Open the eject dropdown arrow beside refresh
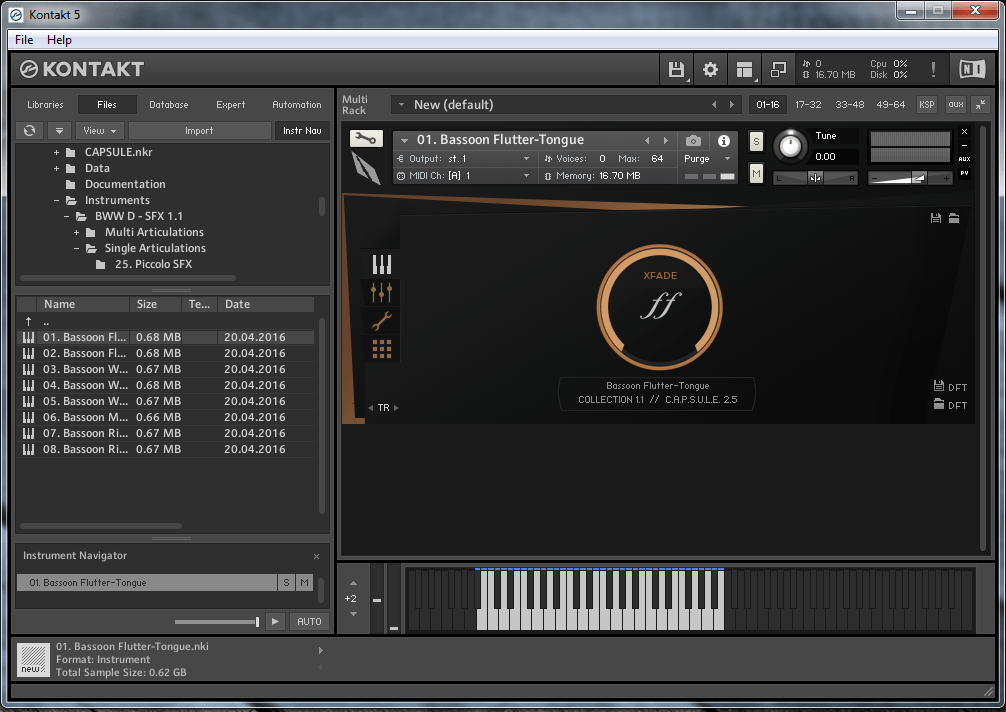The height and width of the screenshot is (712, 1006). [x=59, y=130]
